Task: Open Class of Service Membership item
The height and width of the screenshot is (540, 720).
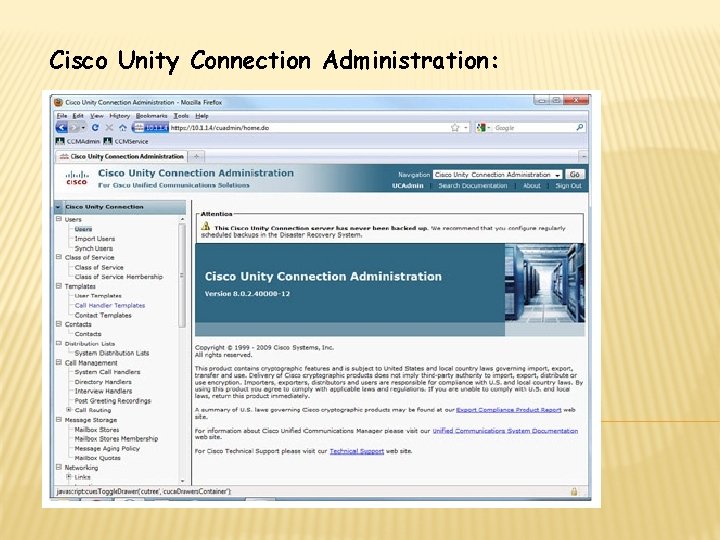Action: 119,277
